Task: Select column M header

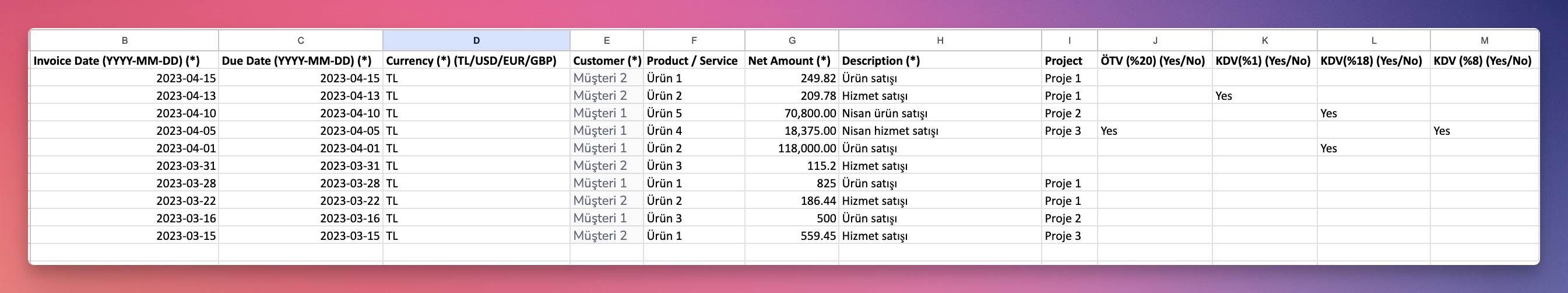Action: pos(1484,40)
